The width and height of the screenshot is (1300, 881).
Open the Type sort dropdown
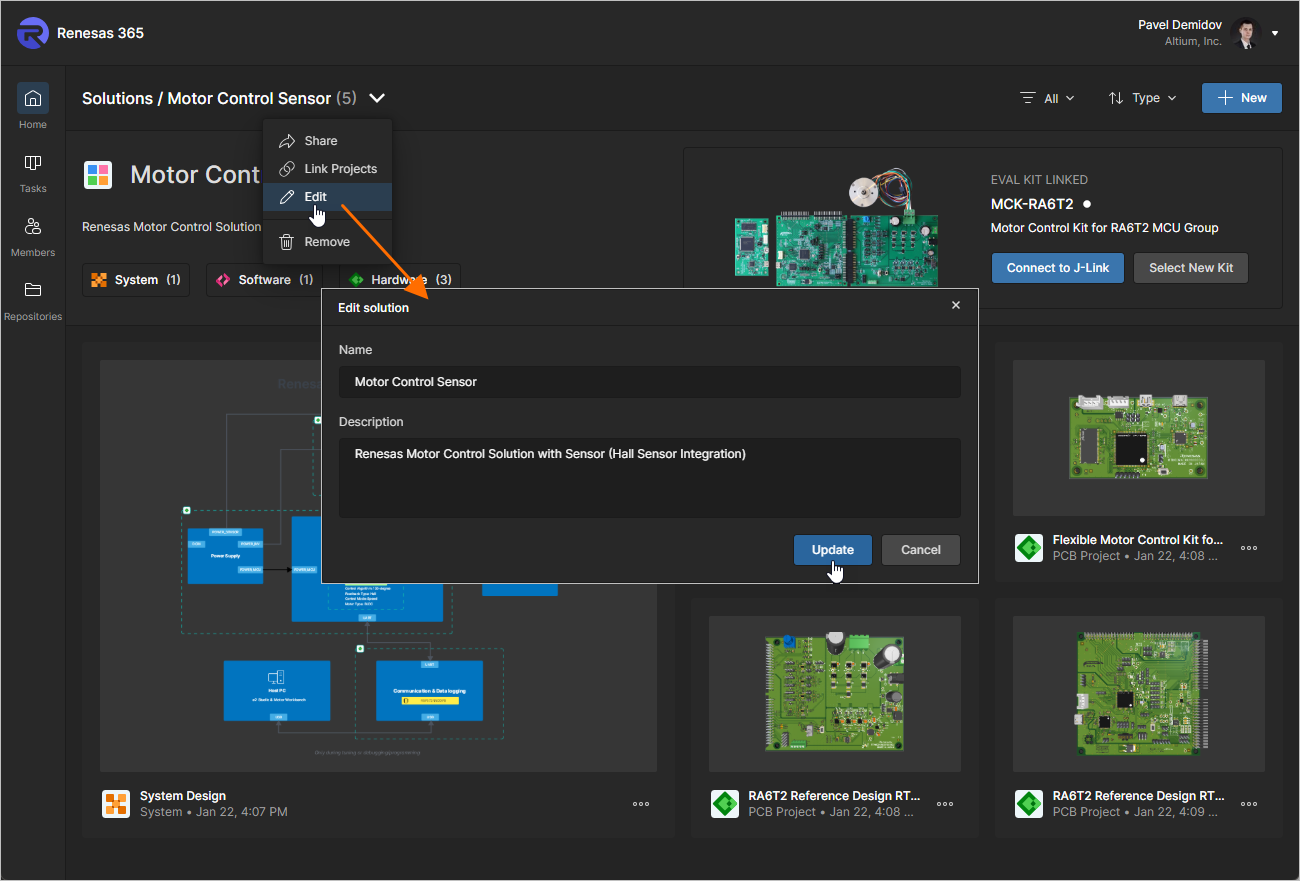click(x=1142, y=98)
